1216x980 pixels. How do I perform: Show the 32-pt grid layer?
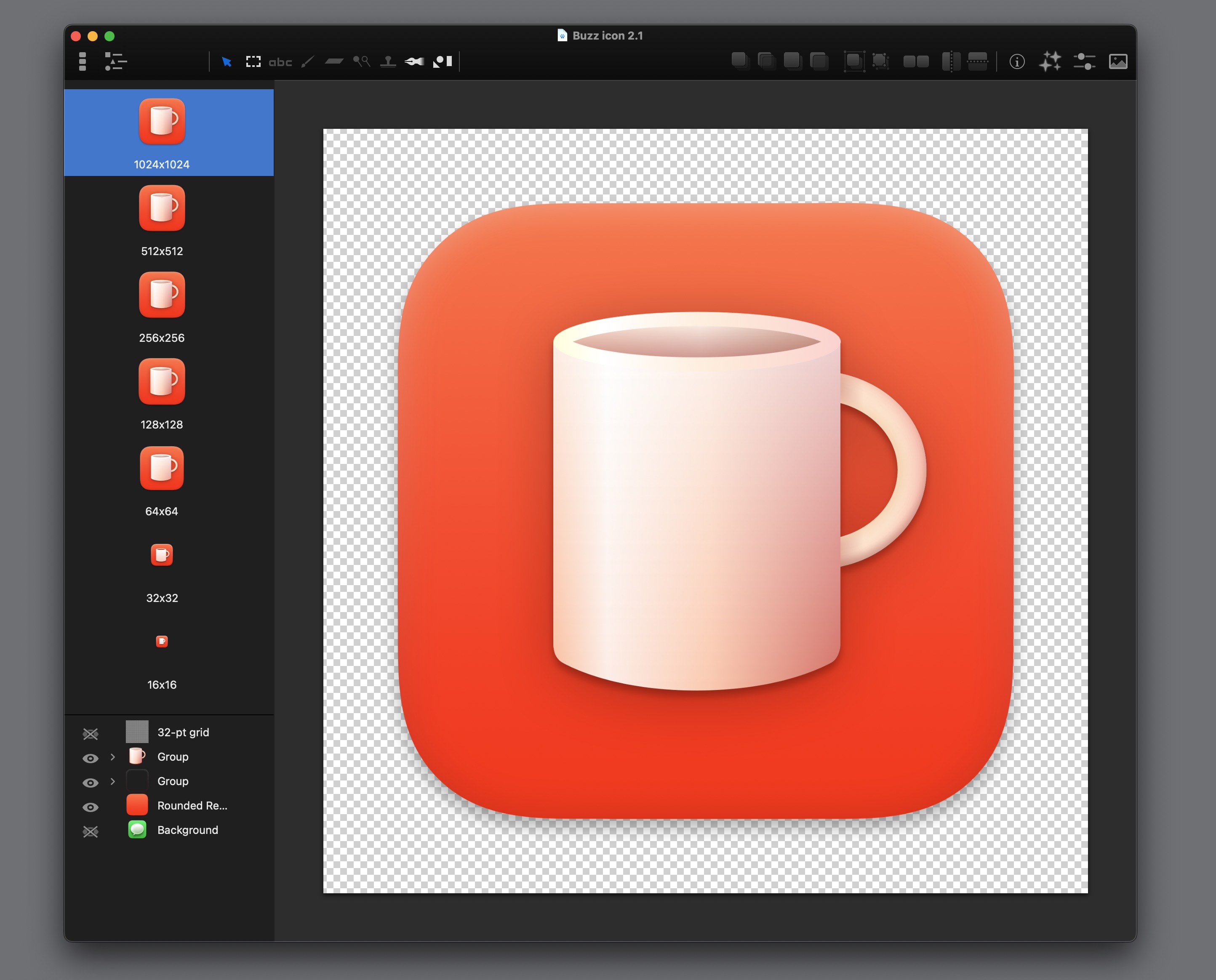click(91, 733)
